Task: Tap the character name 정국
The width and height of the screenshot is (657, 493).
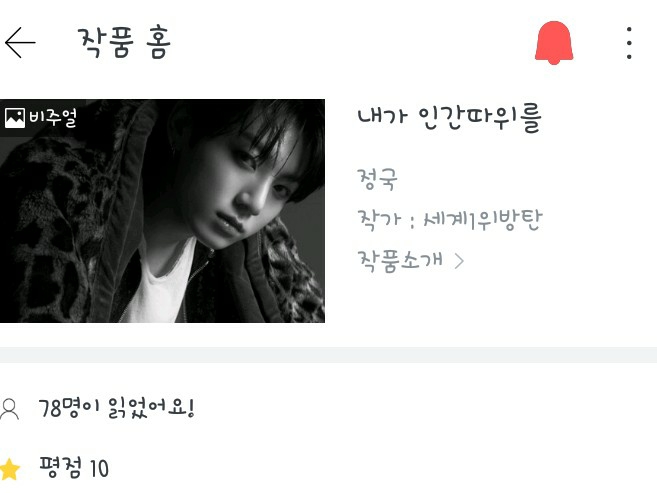Action: click(x=377, y=179)
